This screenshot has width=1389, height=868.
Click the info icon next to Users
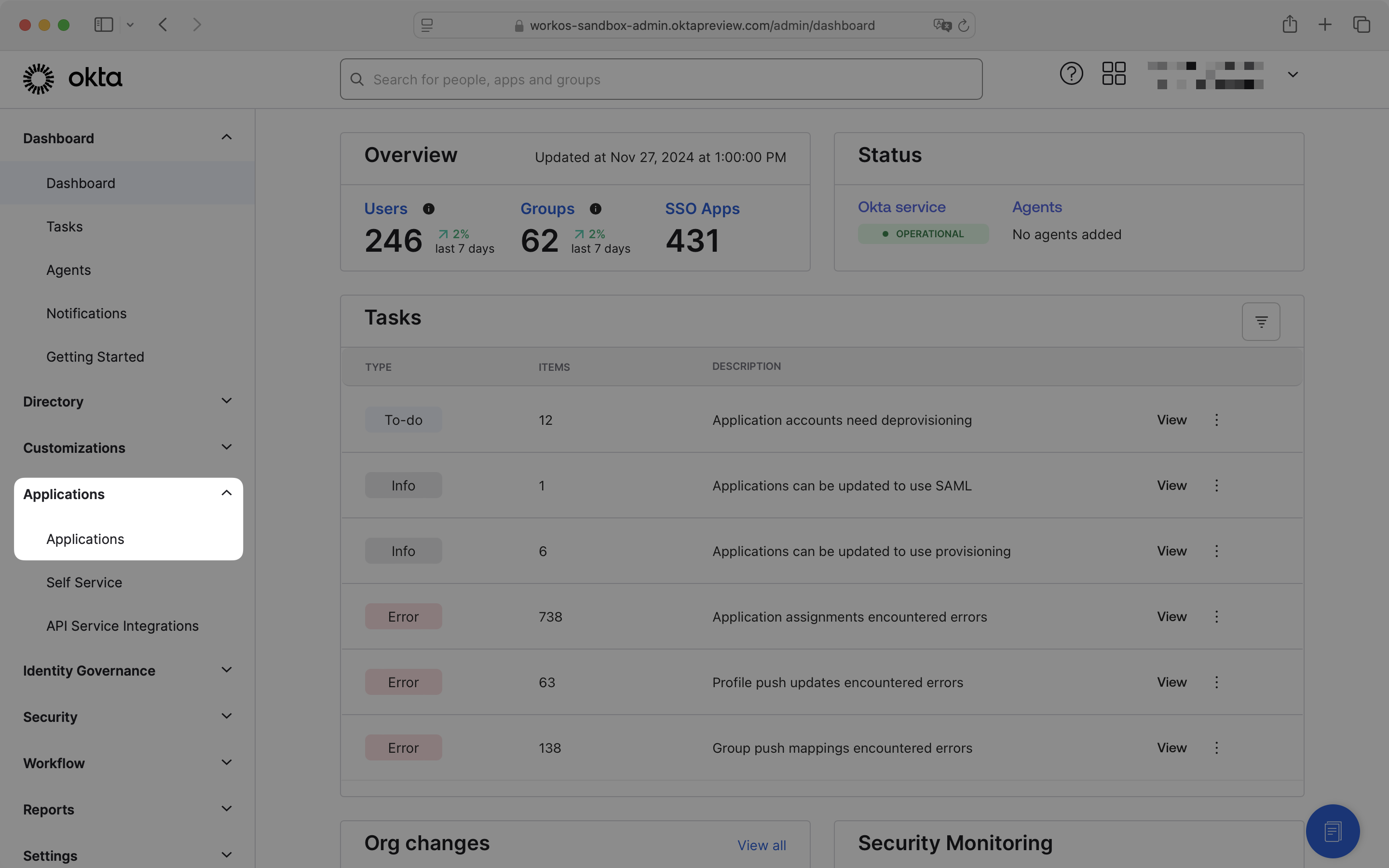click(x=429, y=209)
